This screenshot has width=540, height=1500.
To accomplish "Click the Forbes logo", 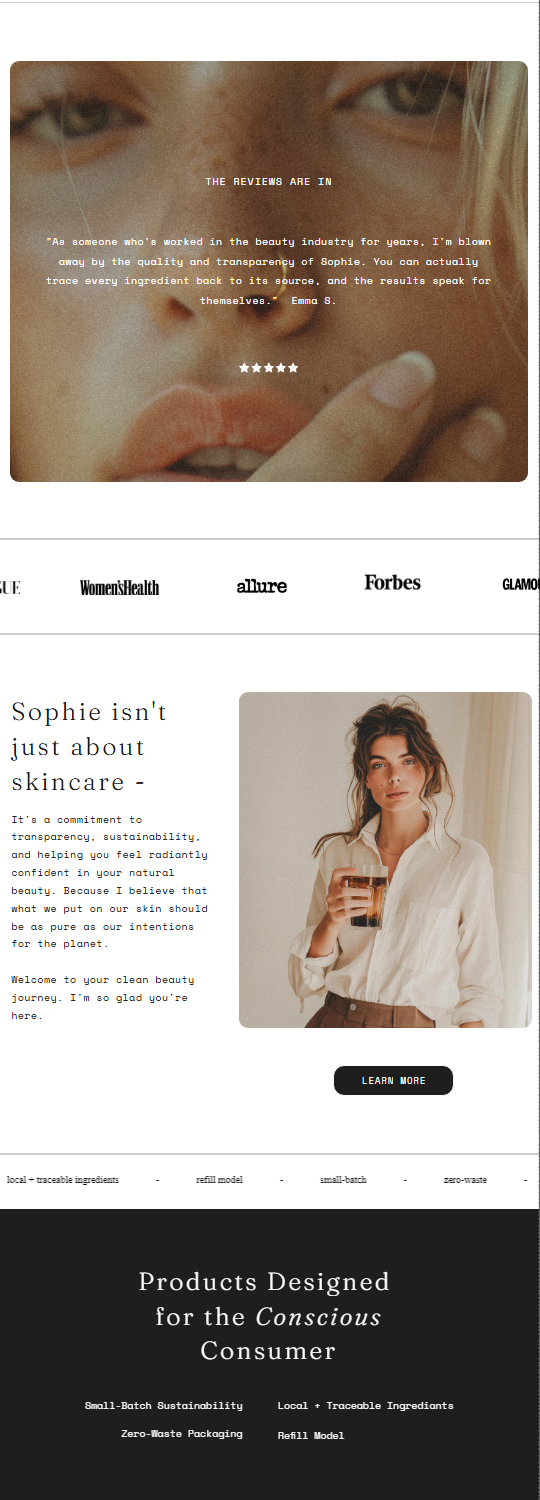I will pyautogui.click(x=392, y=583).
